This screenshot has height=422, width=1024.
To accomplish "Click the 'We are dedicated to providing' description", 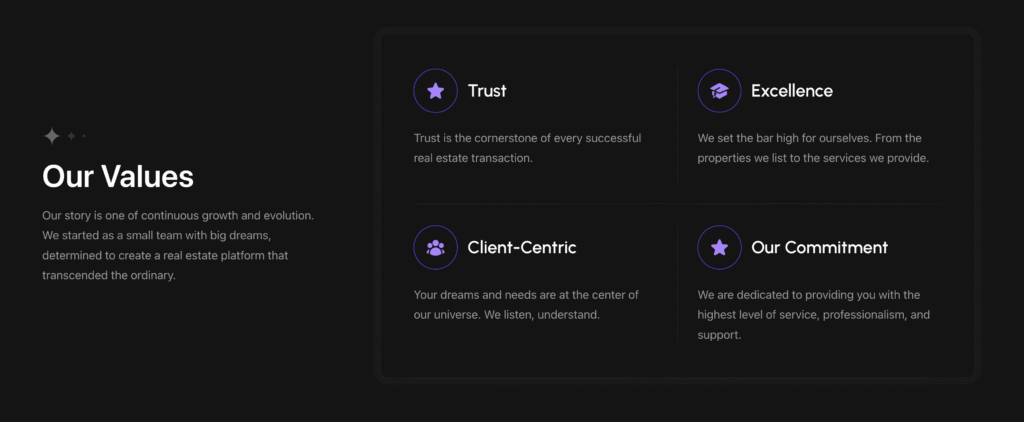I will (x=814, y=315).
